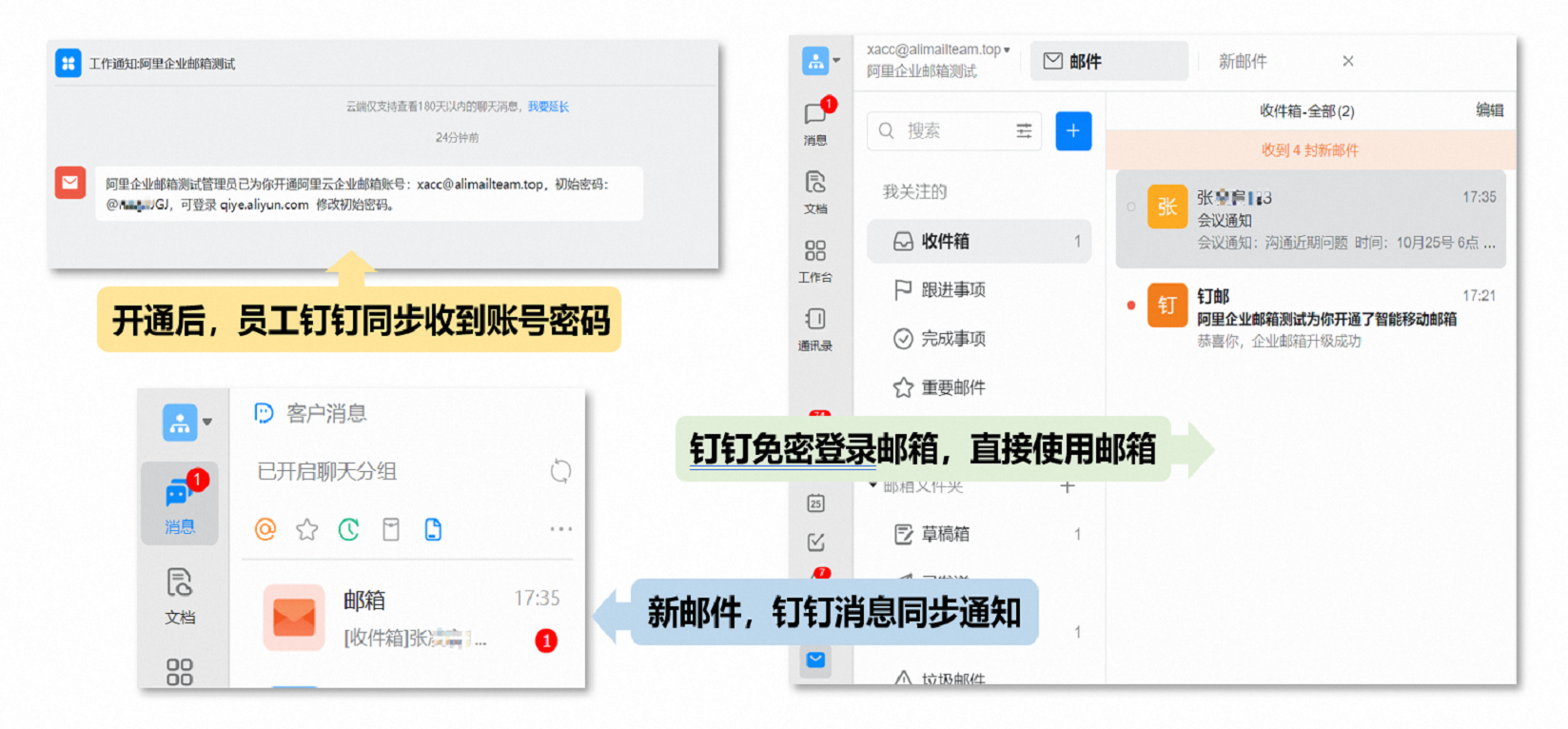
Task: Collapse the 邮箱文件夹 section
Action: click(873, 485)
